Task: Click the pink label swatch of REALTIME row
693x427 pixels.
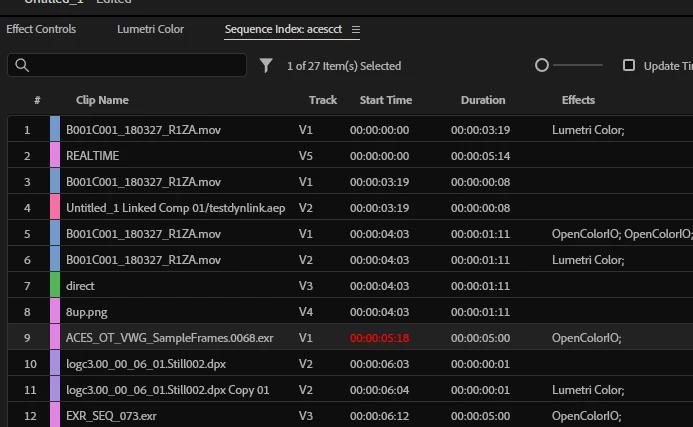Action: [x=55, y=155]
